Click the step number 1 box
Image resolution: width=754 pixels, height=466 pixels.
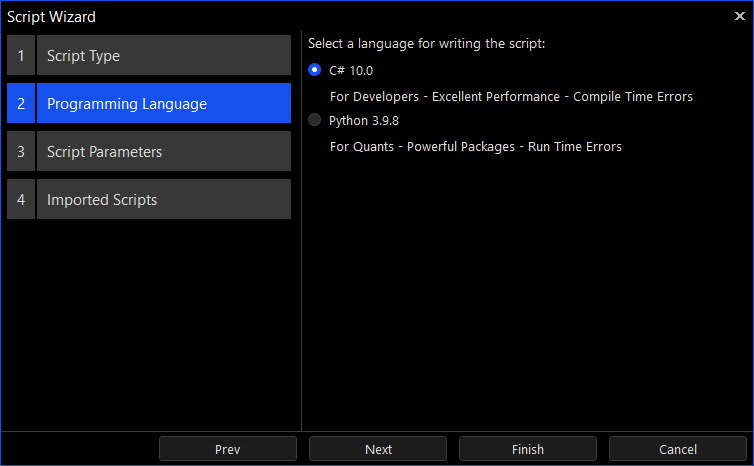click(21, 56)
